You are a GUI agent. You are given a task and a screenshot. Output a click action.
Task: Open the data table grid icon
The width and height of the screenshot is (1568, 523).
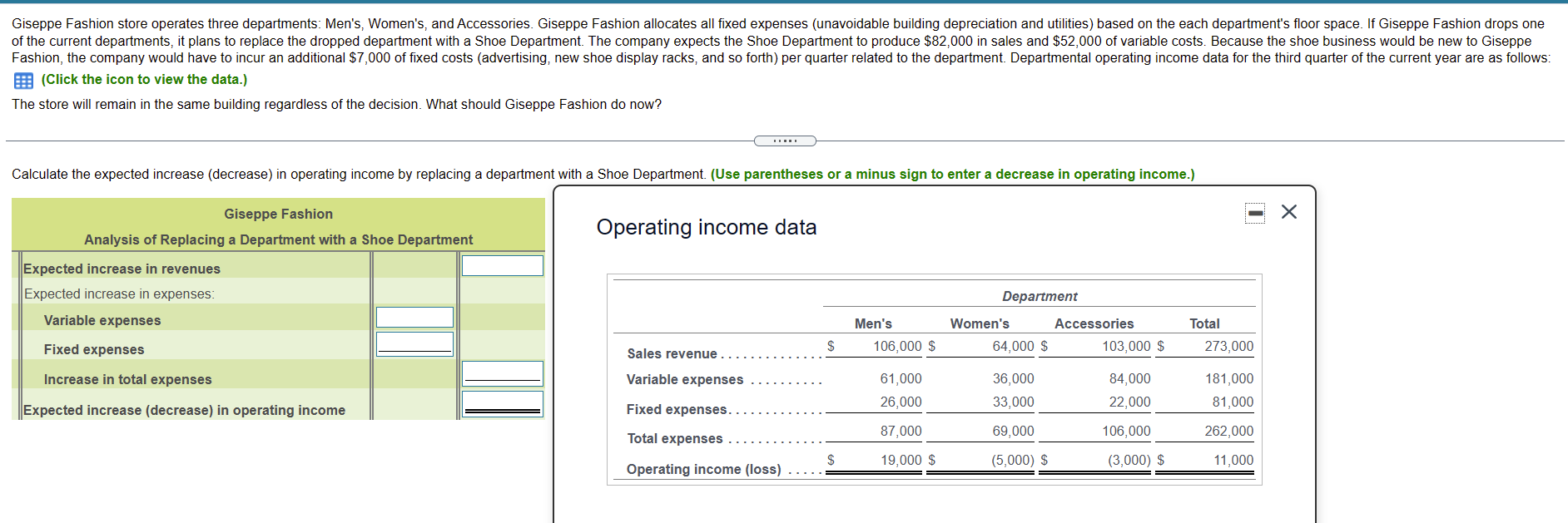tap(23, 81)
